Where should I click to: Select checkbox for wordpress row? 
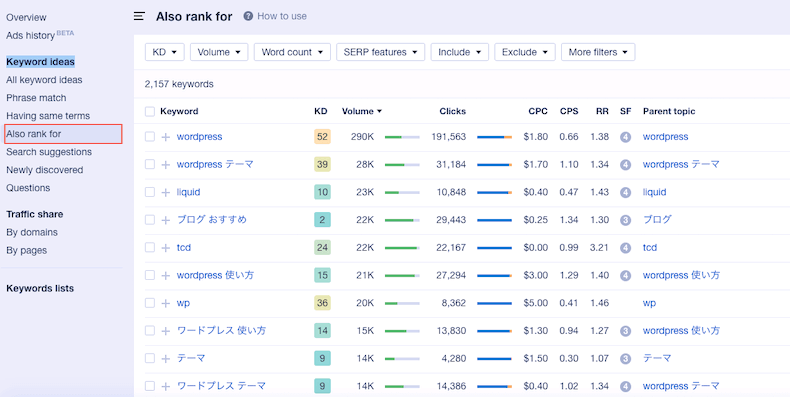tap(150, 137)
